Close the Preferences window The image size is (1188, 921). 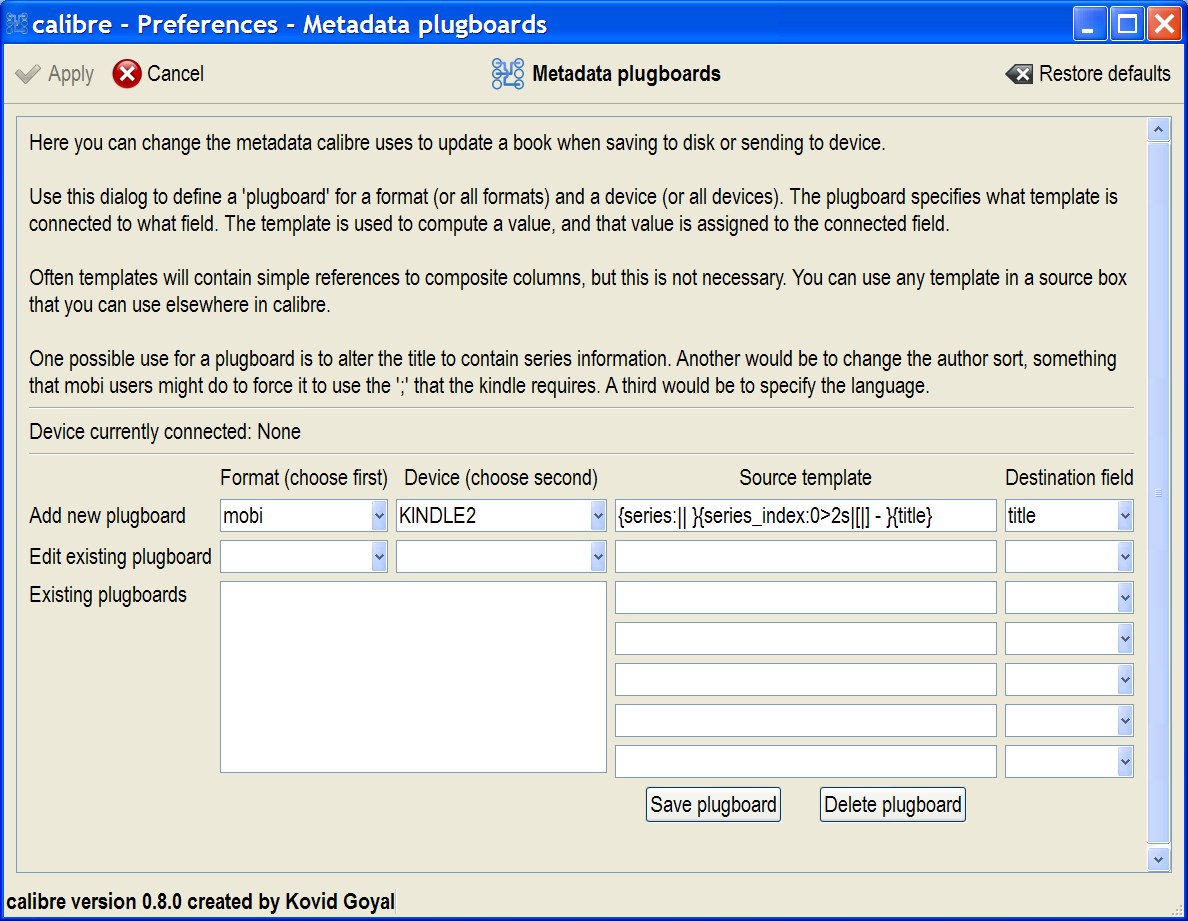pos(1163,24)
